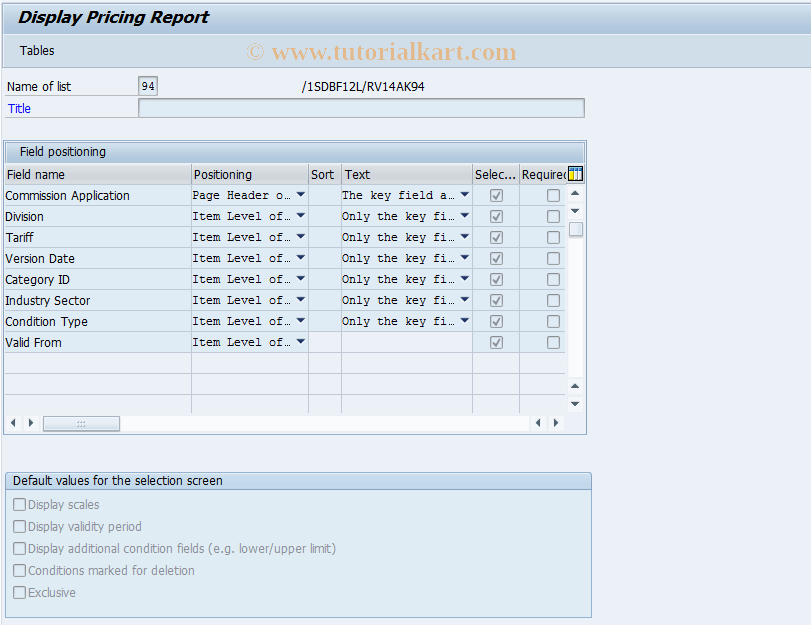
Task: Enable the Required checkbox for Tariff
Action: 553,237
